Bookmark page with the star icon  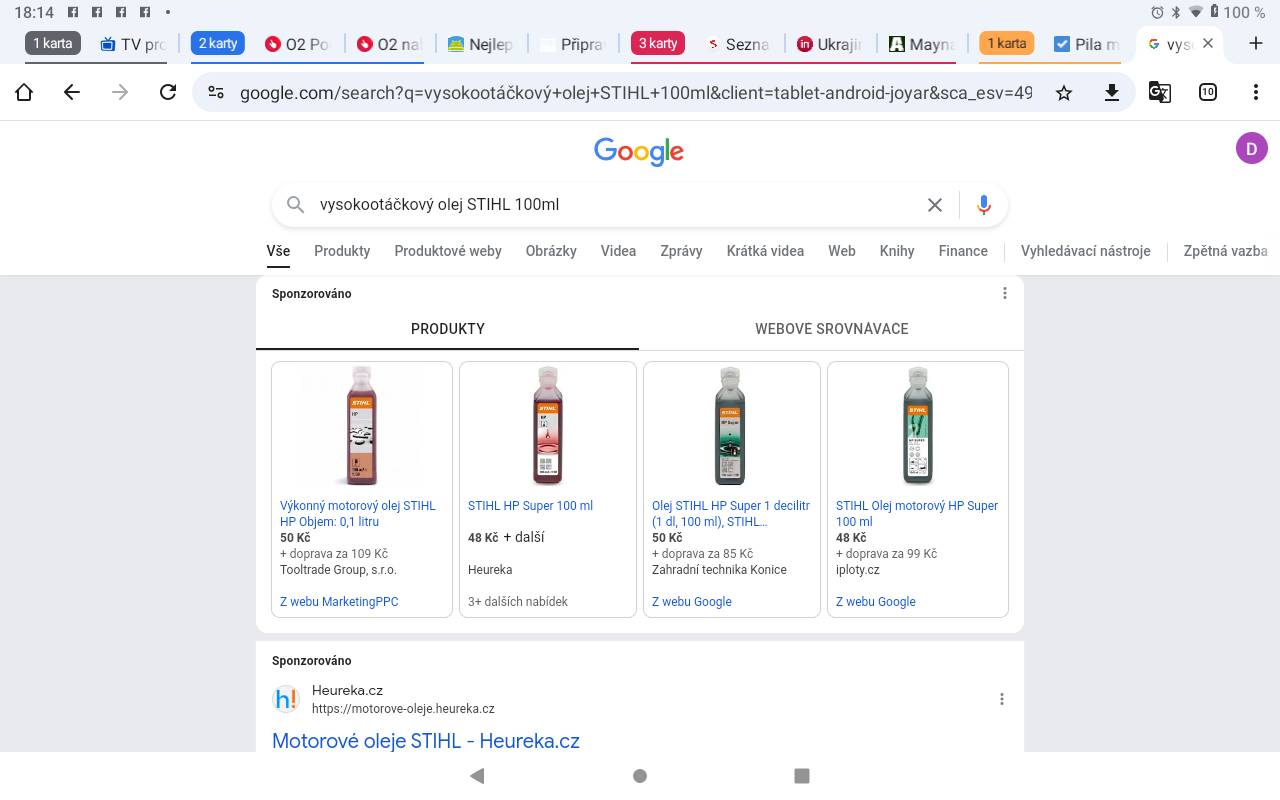point(1064,92)
